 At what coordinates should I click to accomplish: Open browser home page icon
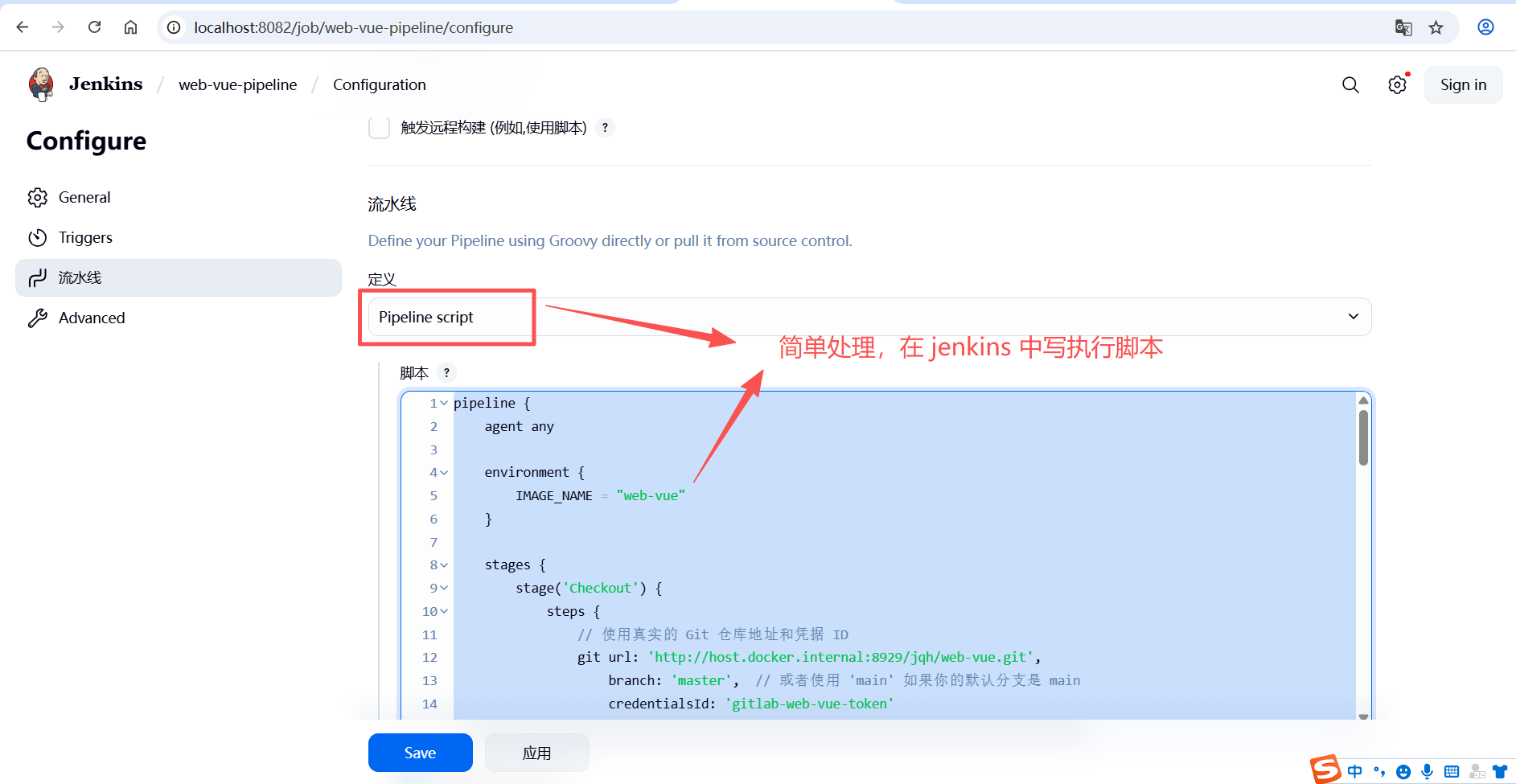[x=130, y=27]
